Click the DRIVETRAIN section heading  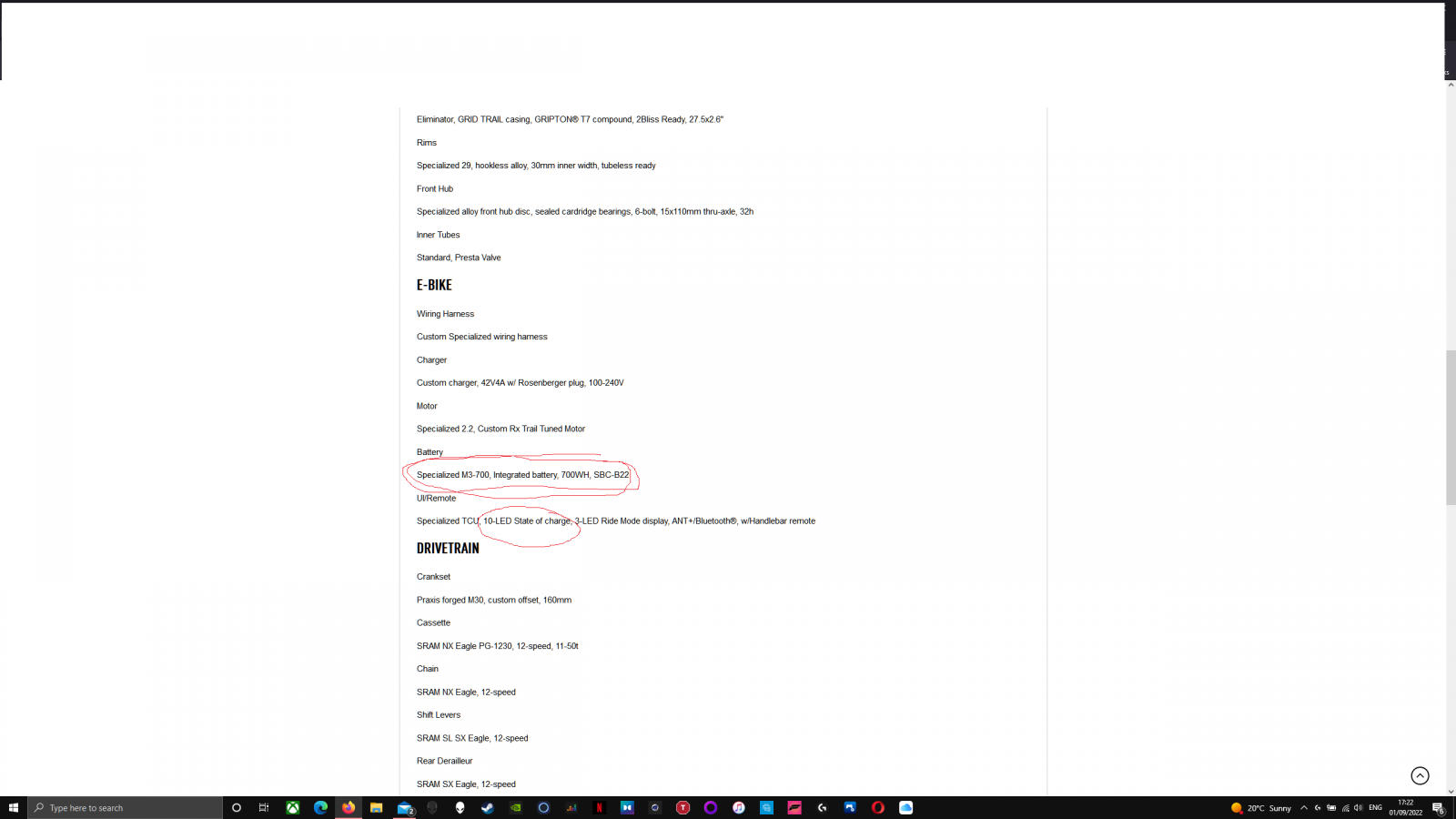click(x=448, y=548)
